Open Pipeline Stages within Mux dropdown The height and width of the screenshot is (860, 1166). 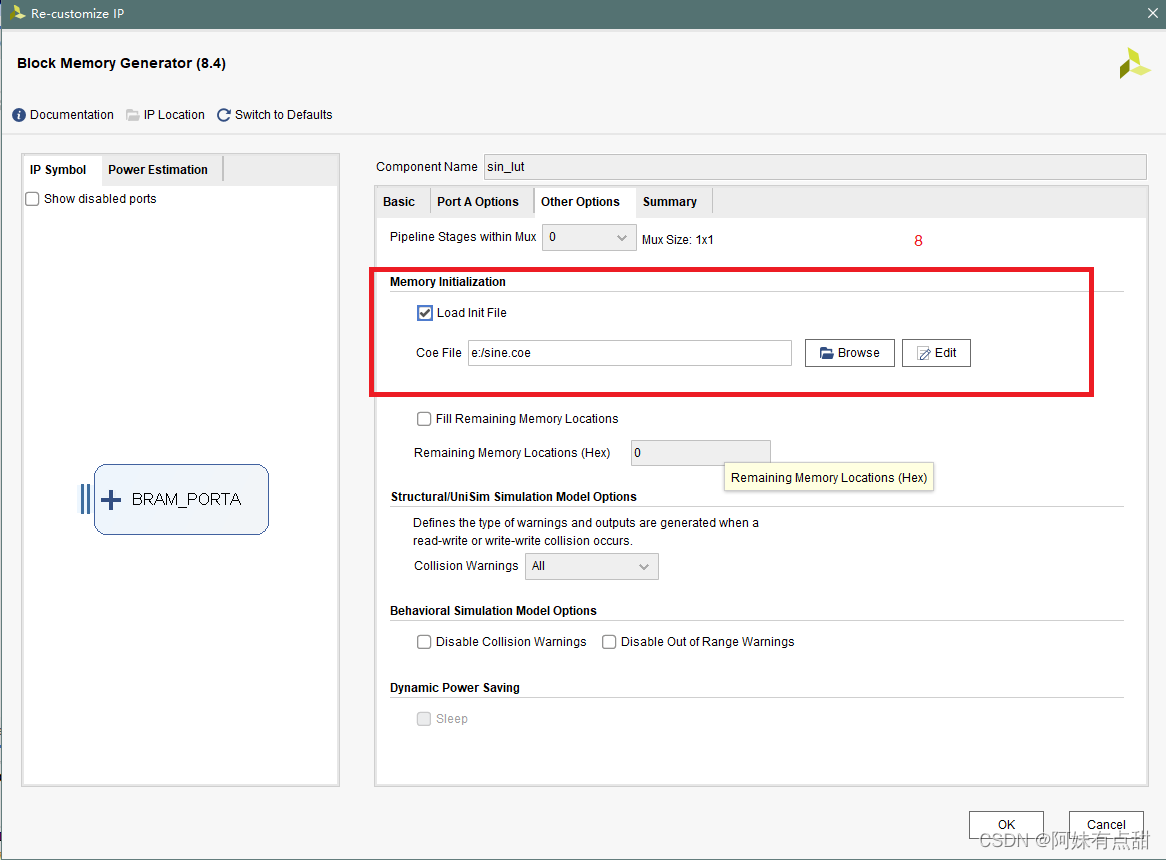[589, 237]
